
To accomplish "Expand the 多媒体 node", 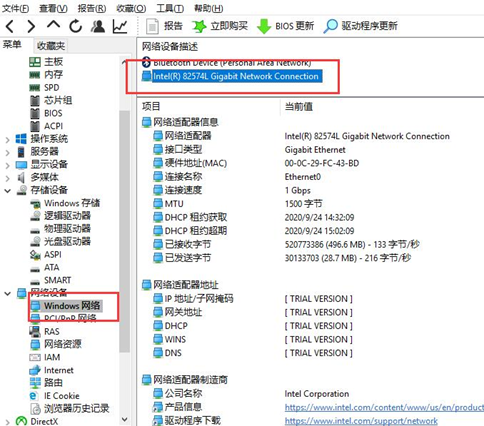I will click(7, 178).
